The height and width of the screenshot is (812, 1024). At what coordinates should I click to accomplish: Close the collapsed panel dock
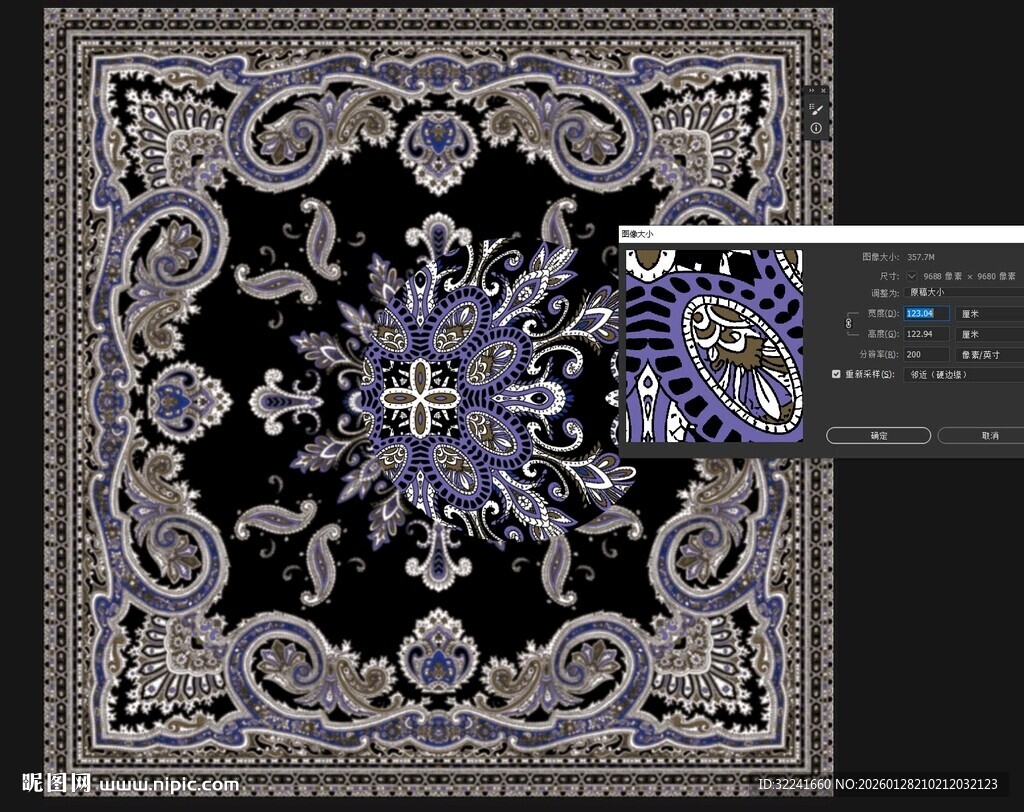click(824, 90)
